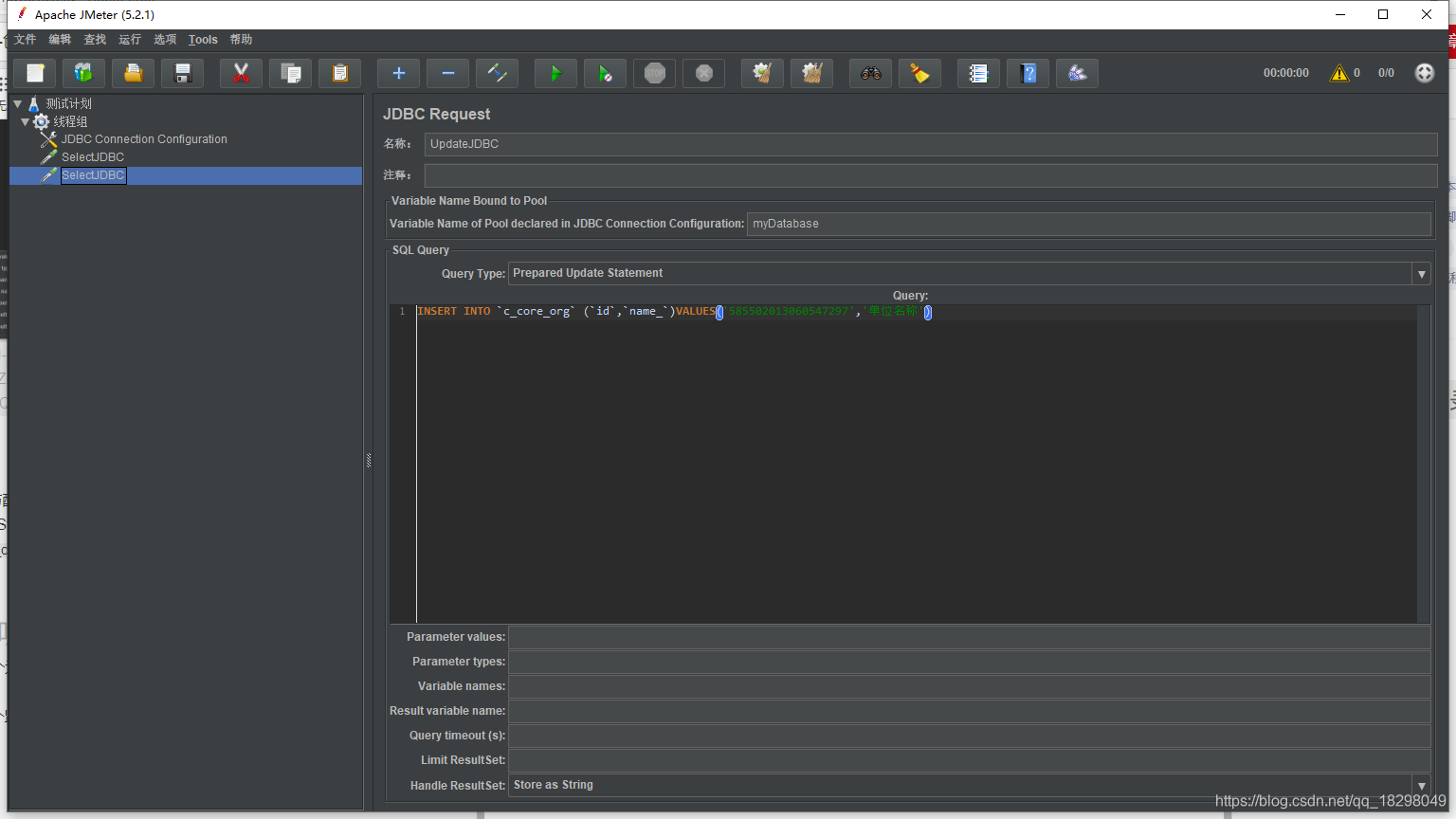Collapse the 测试计划 tree node
Screen dimensions: 1456x819
(18, 103)
